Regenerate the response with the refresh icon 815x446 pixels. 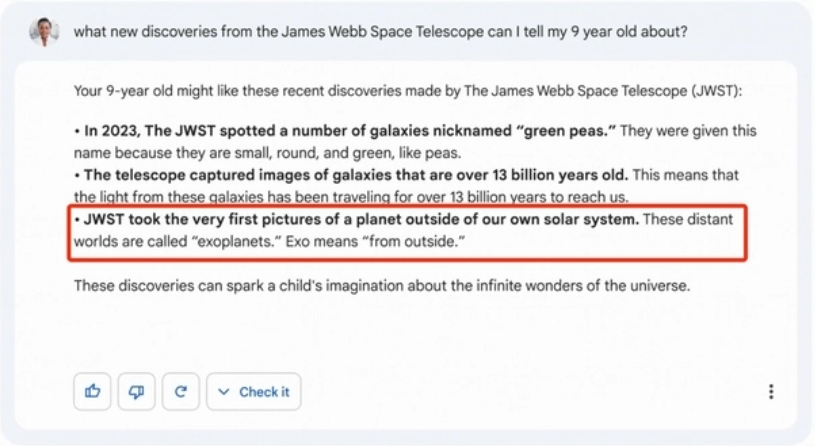(x=181, y=392)
